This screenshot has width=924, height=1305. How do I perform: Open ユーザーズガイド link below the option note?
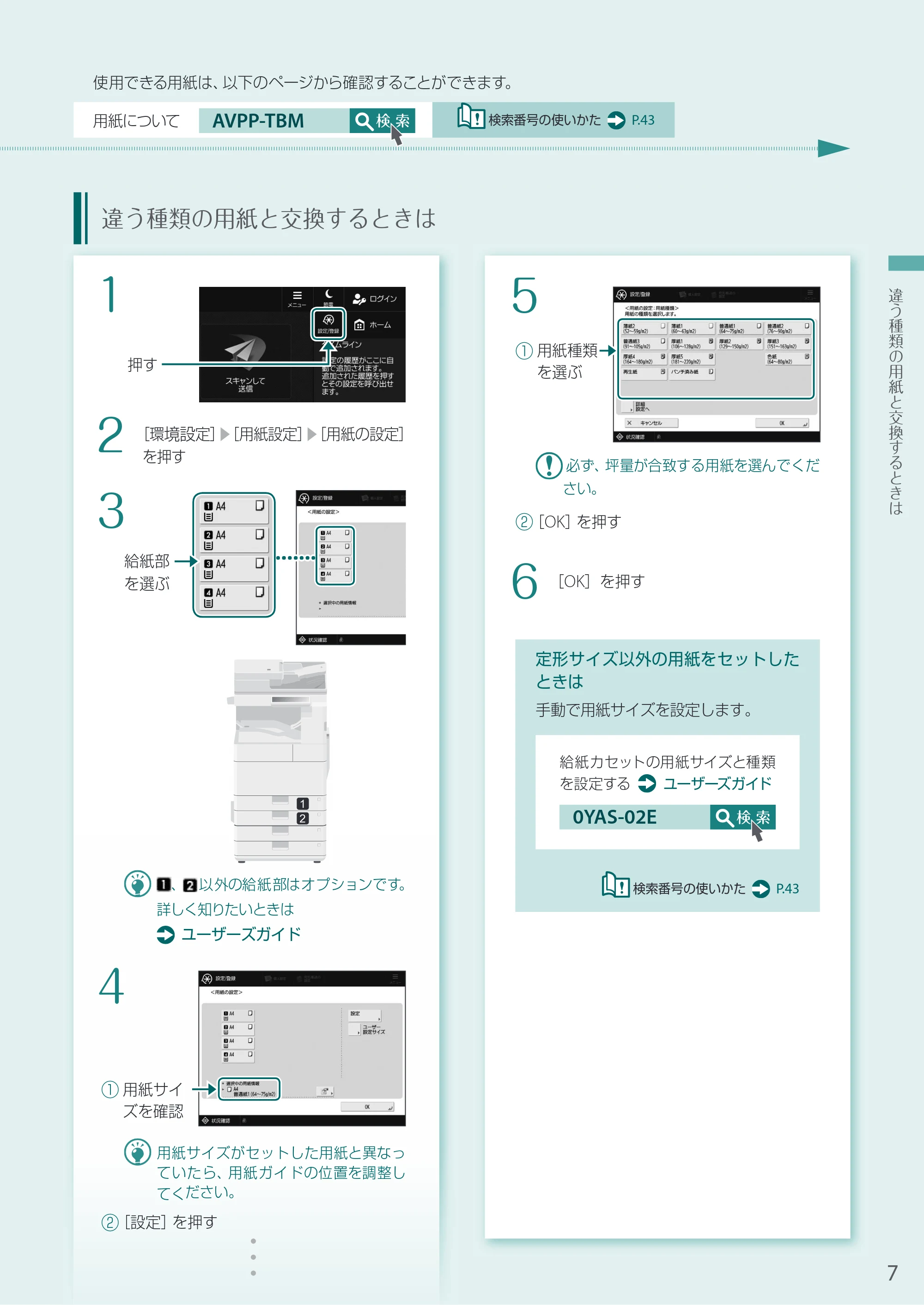click(229, 934)
